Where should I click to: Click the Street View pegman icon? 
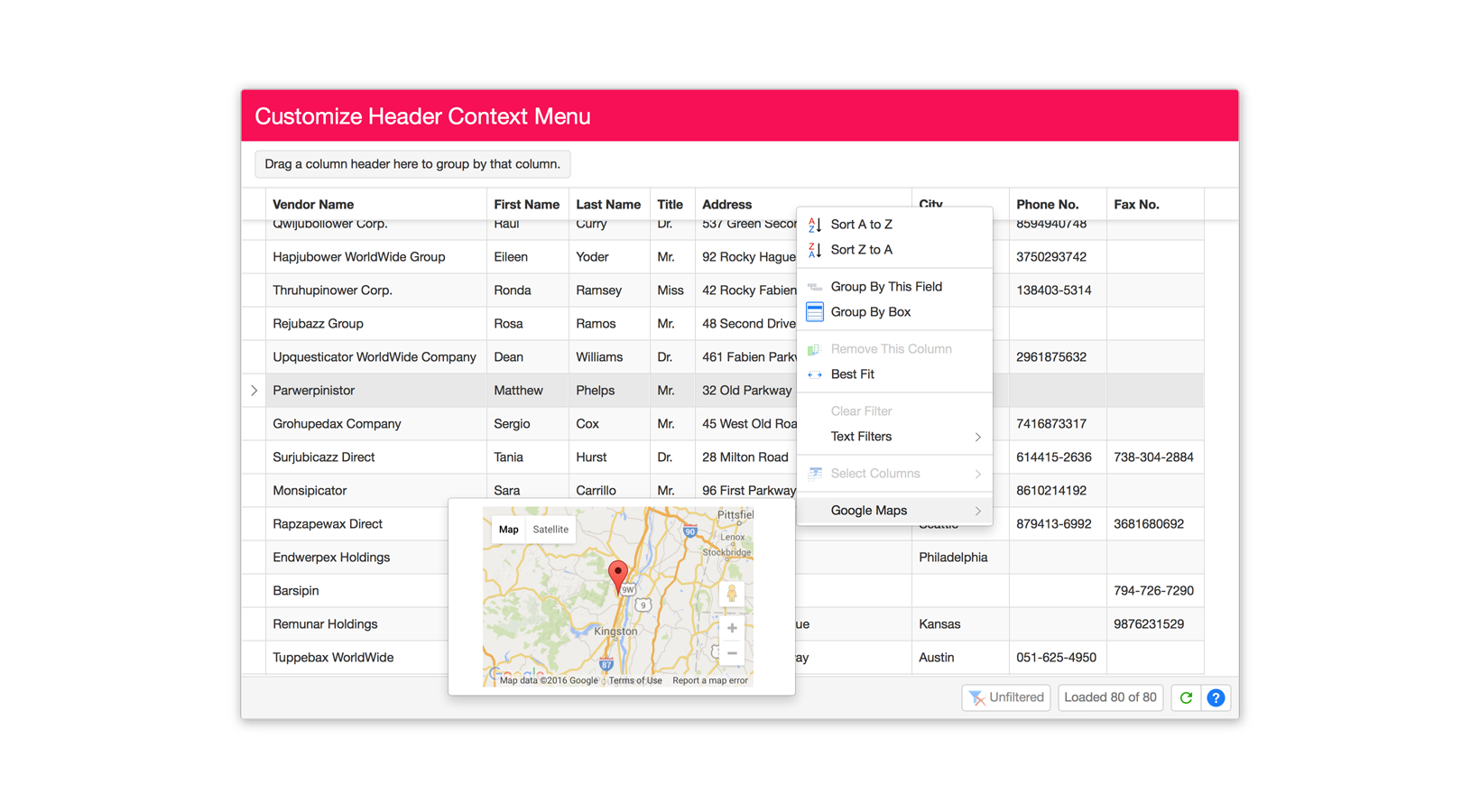pyautogui.click(x=732, y=593)
